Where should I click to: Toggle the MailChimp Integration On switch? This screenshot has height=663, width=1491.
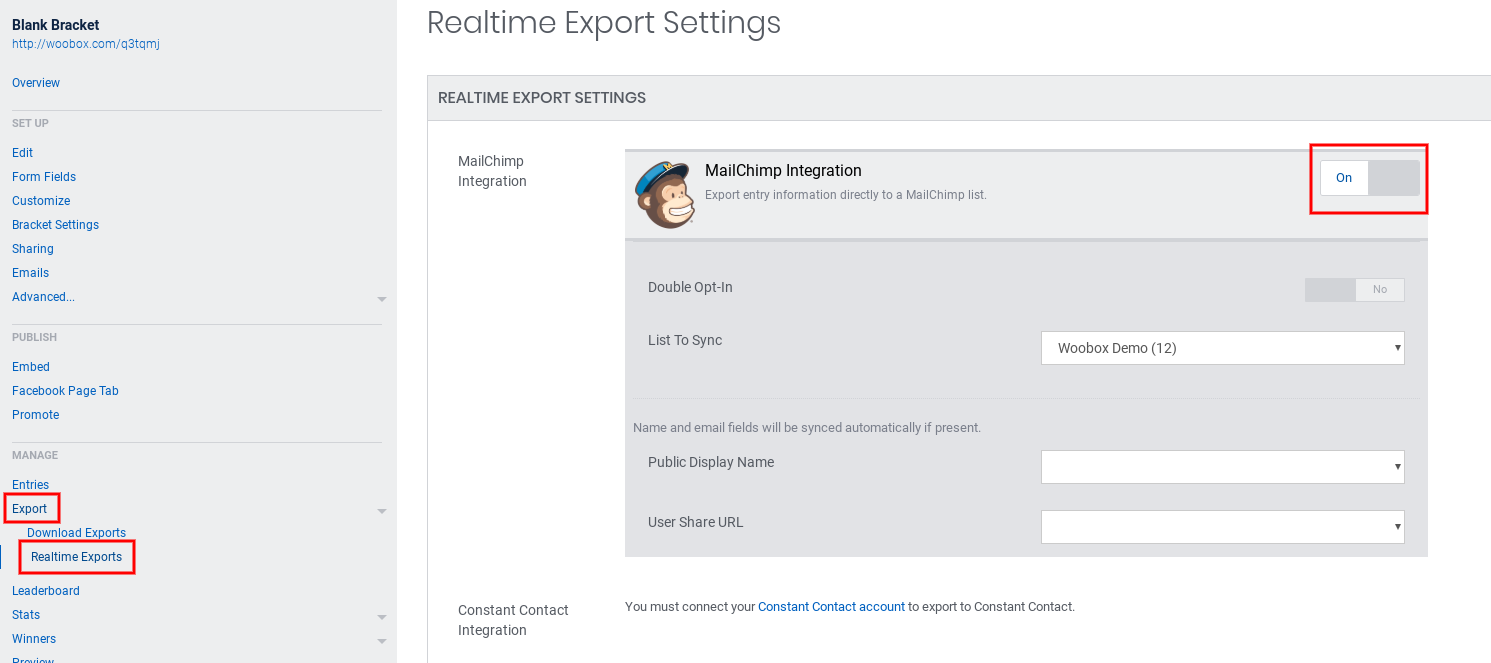coord(1369,178)
